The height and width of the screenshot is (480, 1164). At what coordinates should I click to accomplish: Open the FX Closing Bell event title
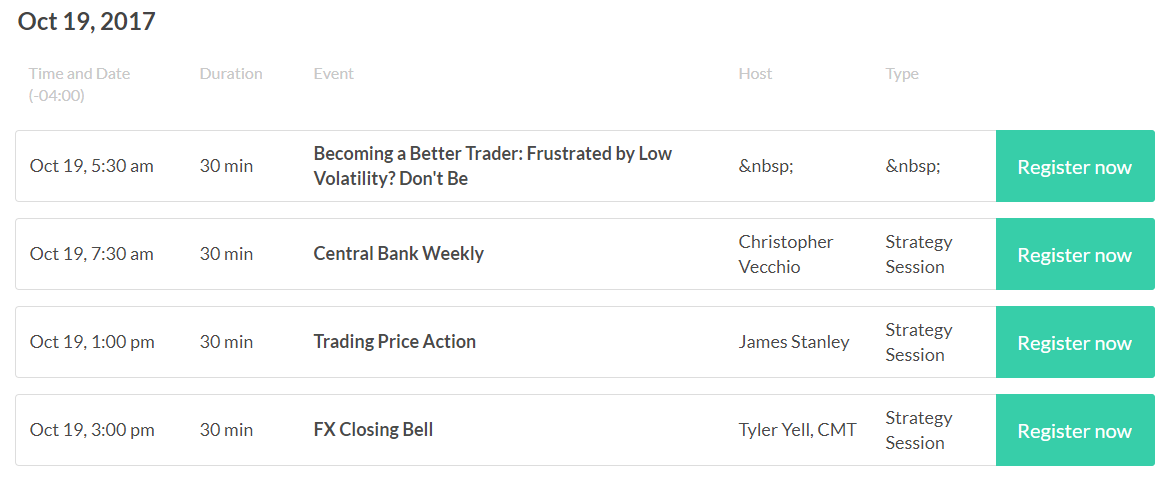click(373, 430)
